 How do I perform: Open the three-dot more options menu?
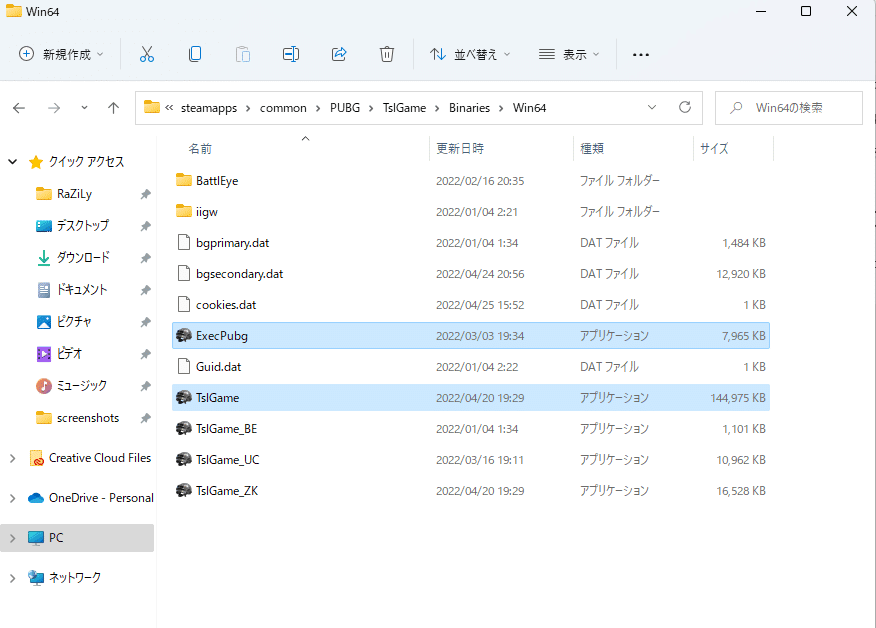pos(641,55)
